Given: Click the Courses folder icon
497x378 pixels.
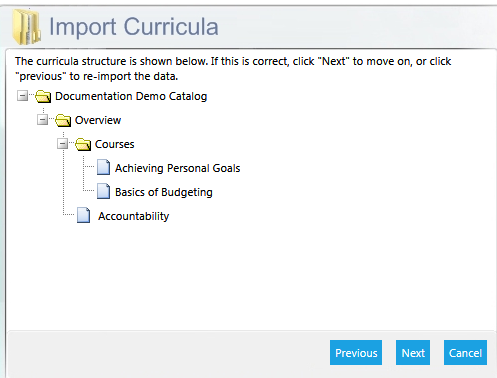Looking at the screenshot, I should pos(83,144).
